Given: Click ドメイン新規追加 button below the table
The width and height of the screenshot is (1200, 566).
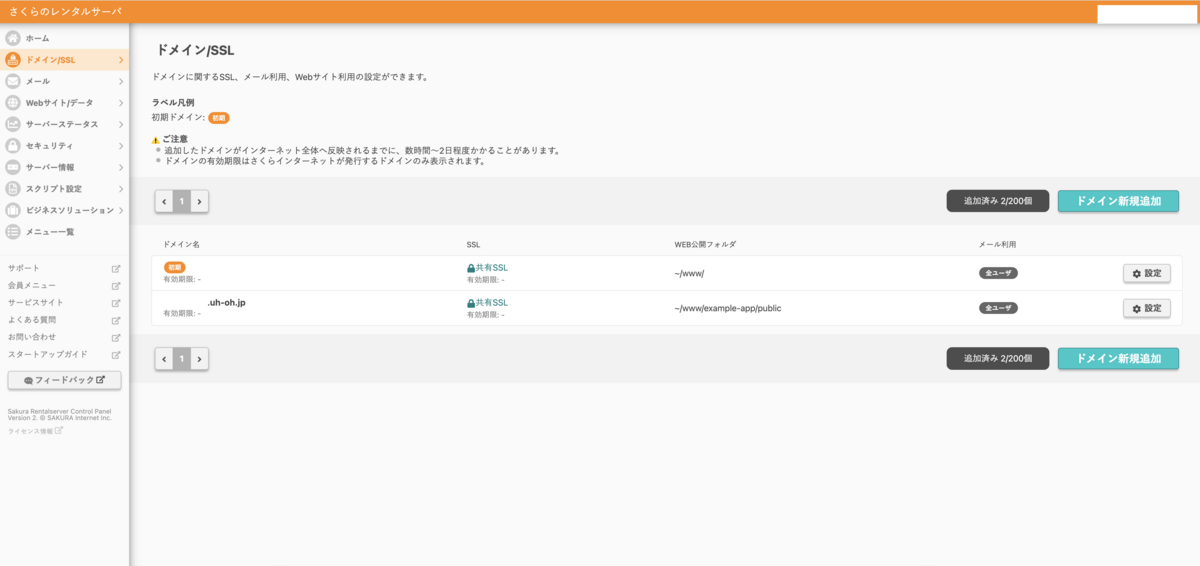Looking at the screenshot, I should tap(1118, 358).
